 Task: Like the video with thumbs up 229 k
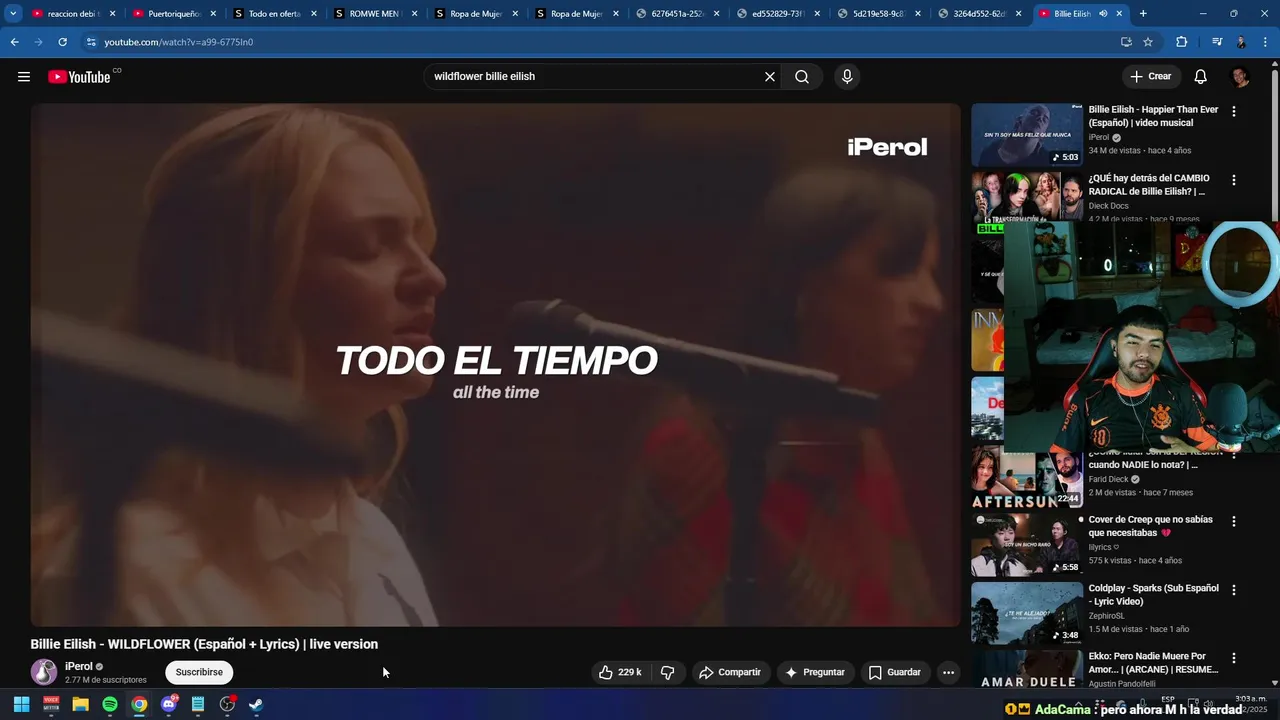pos(620,672)
